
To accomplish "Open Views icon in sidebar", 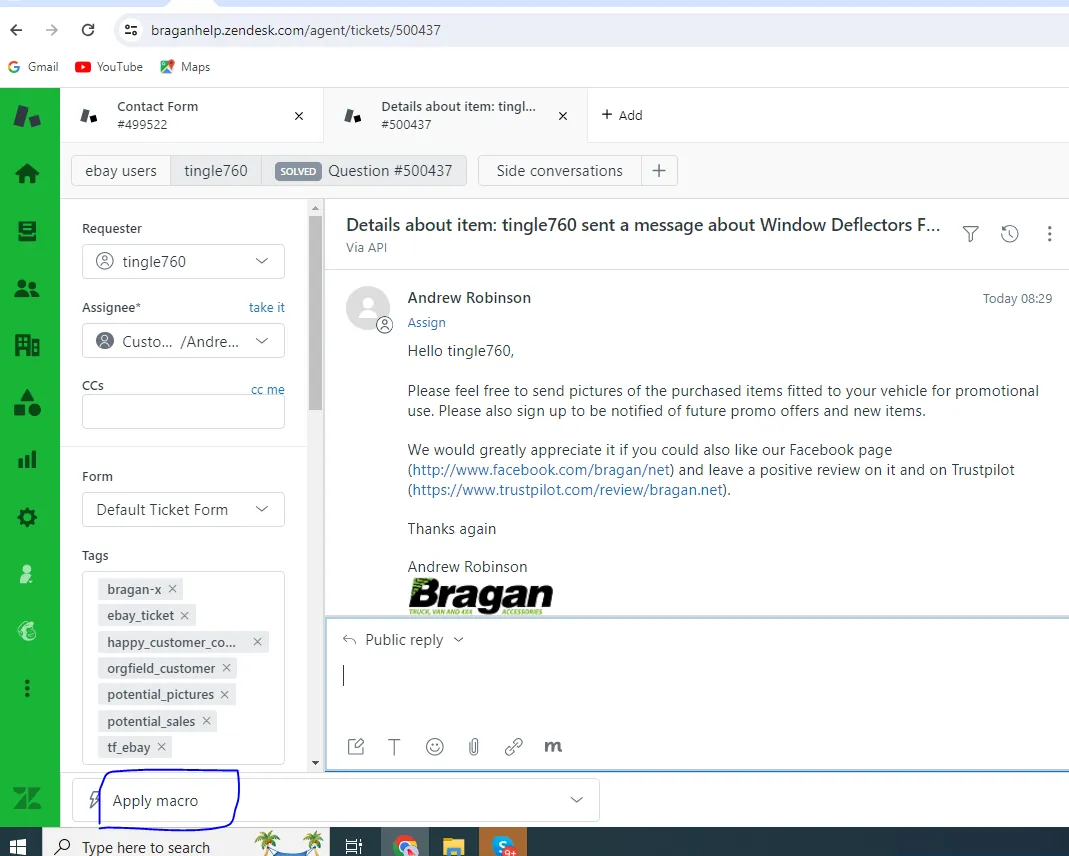I will [x=27, y=232].
